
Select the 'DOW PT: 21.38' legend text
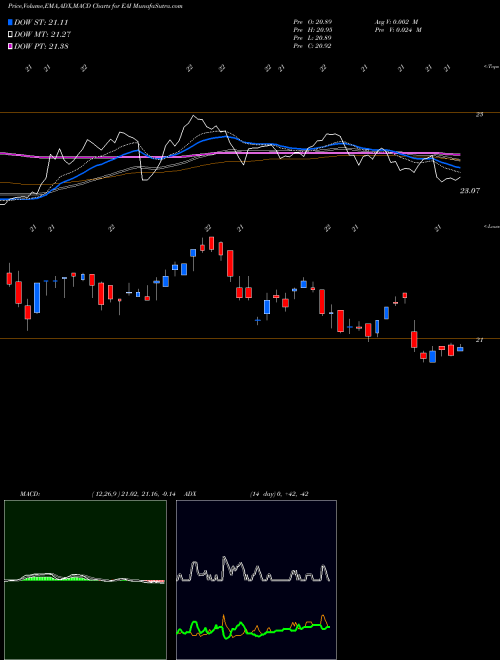41,46
